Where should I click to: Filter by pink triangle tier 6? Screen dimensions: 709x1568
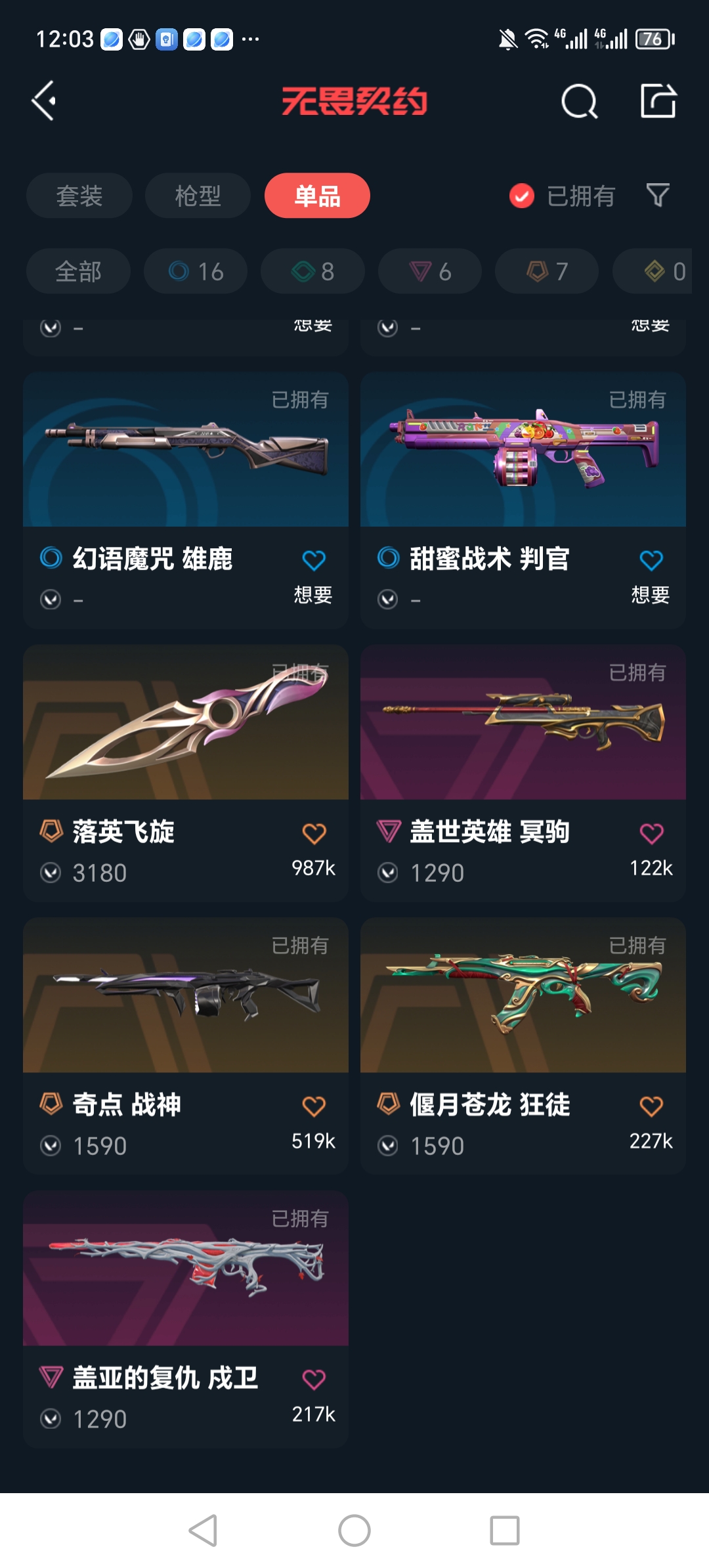(x=430, y=271)
